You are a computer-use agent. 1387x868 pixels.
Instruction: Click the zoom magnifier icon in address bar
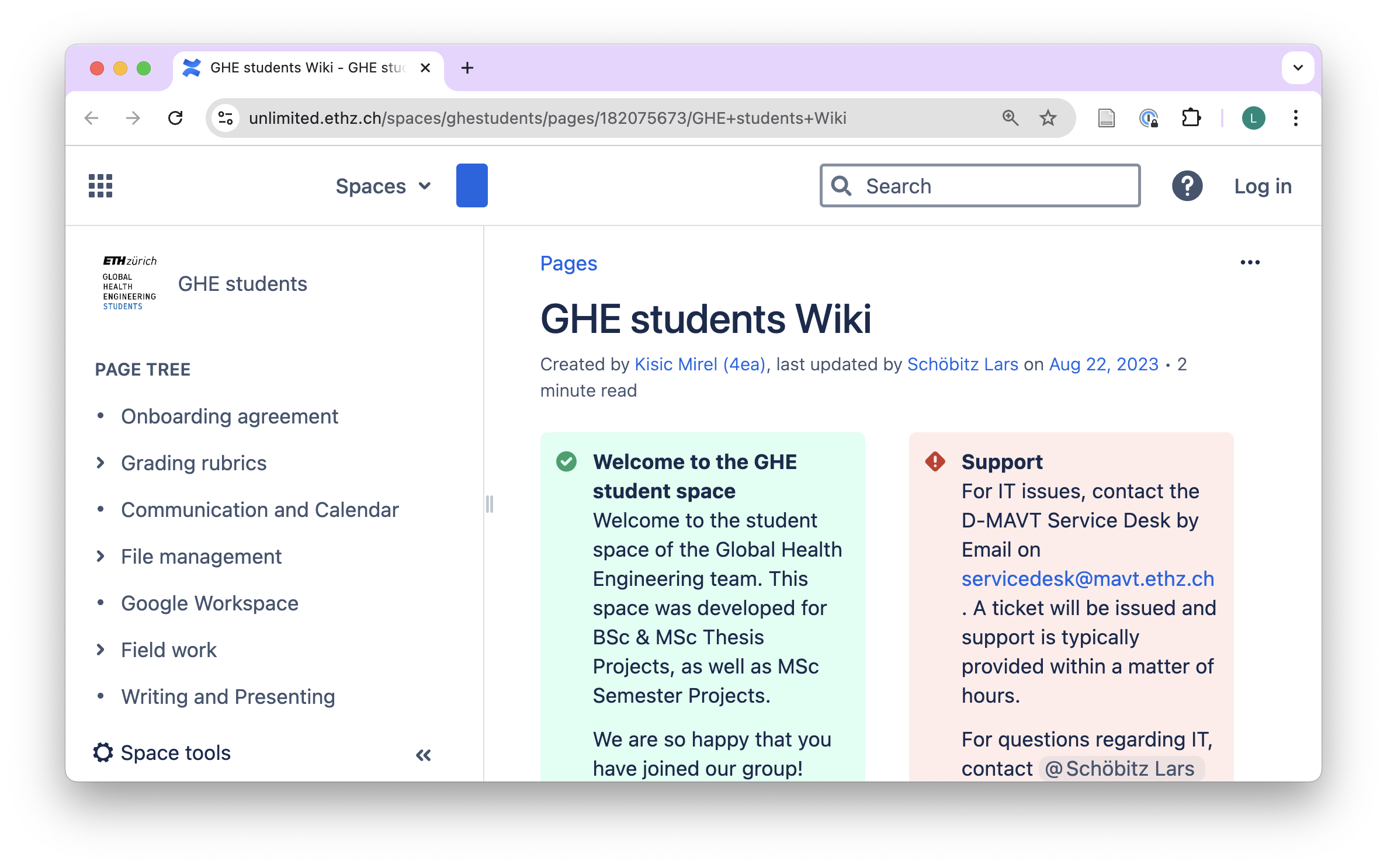pos(1010,119)
